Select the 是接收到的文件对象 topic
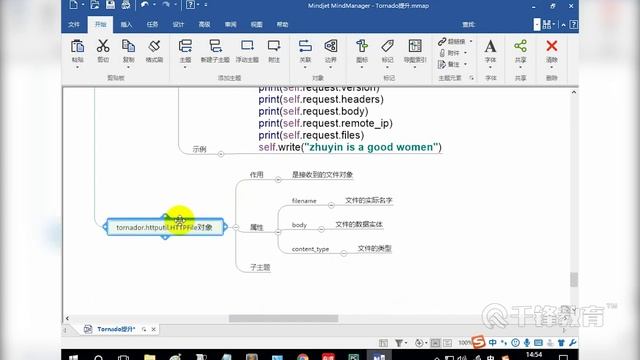The width and height of the screenshot is (640, 360). 322,175
